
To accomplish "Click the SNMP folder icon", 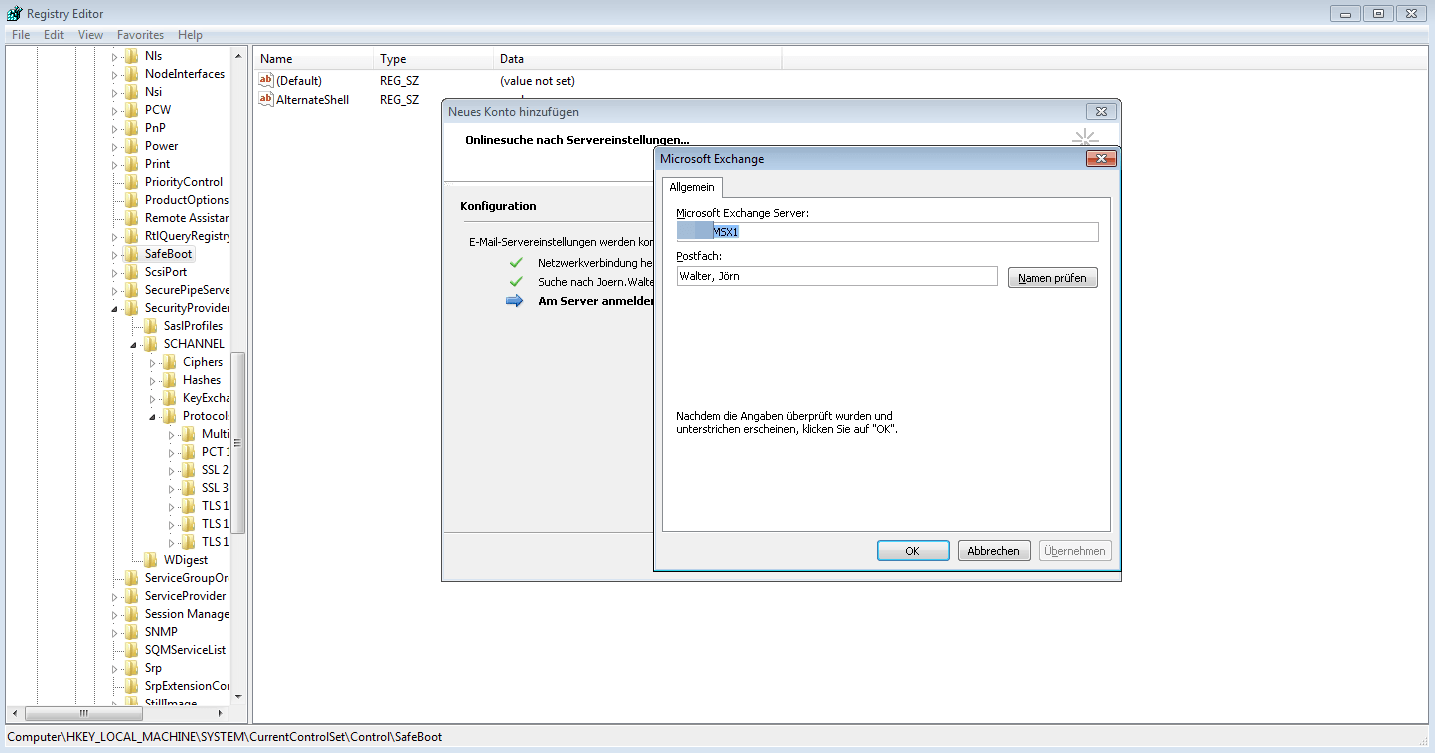I will tap(132, 632).
